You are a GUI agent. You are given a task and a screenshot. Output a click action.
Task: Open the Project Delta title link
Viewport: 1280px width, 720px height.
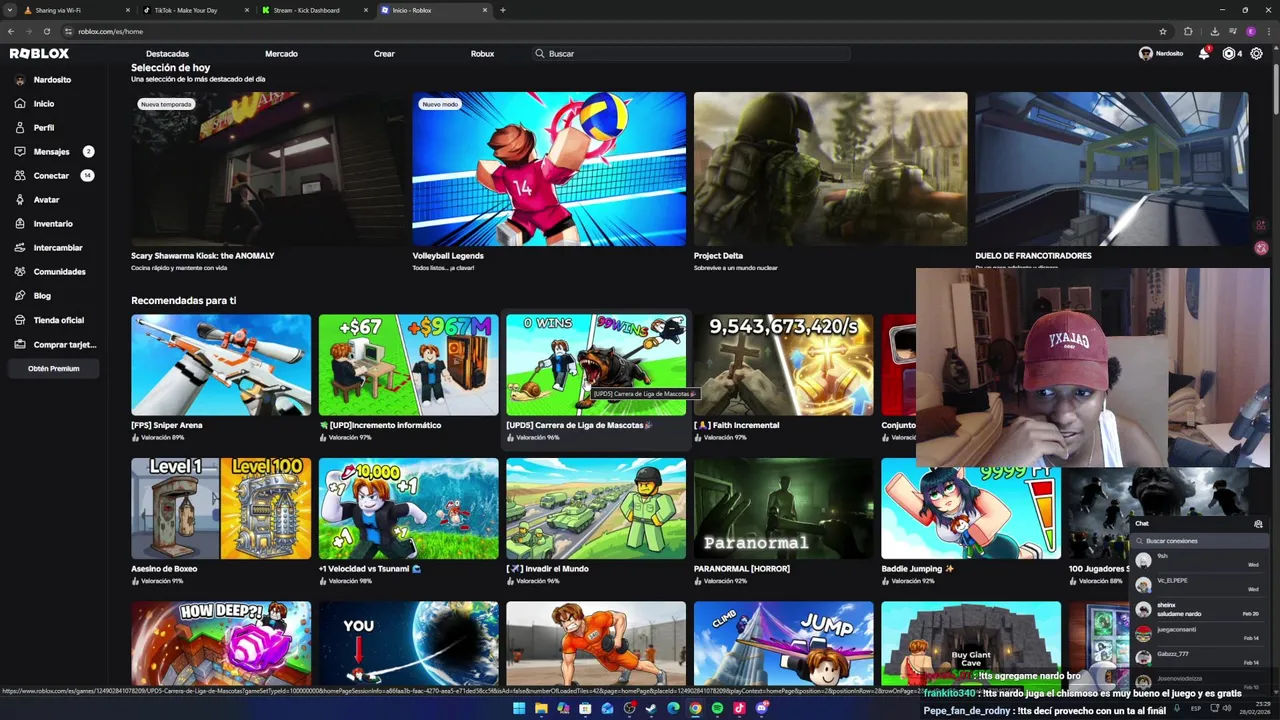[718, 256]
